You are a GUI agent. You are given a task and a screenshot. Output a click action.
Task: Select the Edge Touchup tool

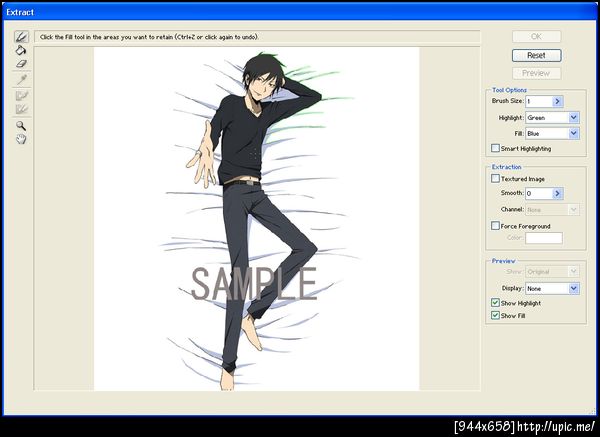[x=21, y=109]
